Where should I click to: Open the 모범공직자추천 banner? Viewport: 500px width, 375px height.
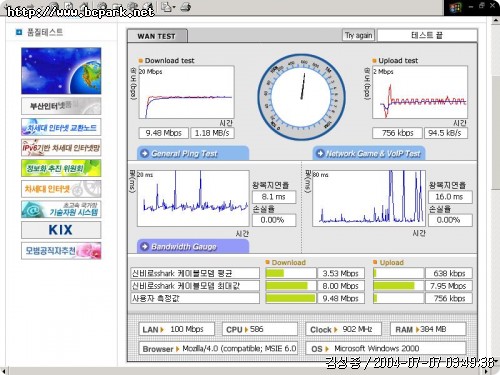click(x=61, y=251)
